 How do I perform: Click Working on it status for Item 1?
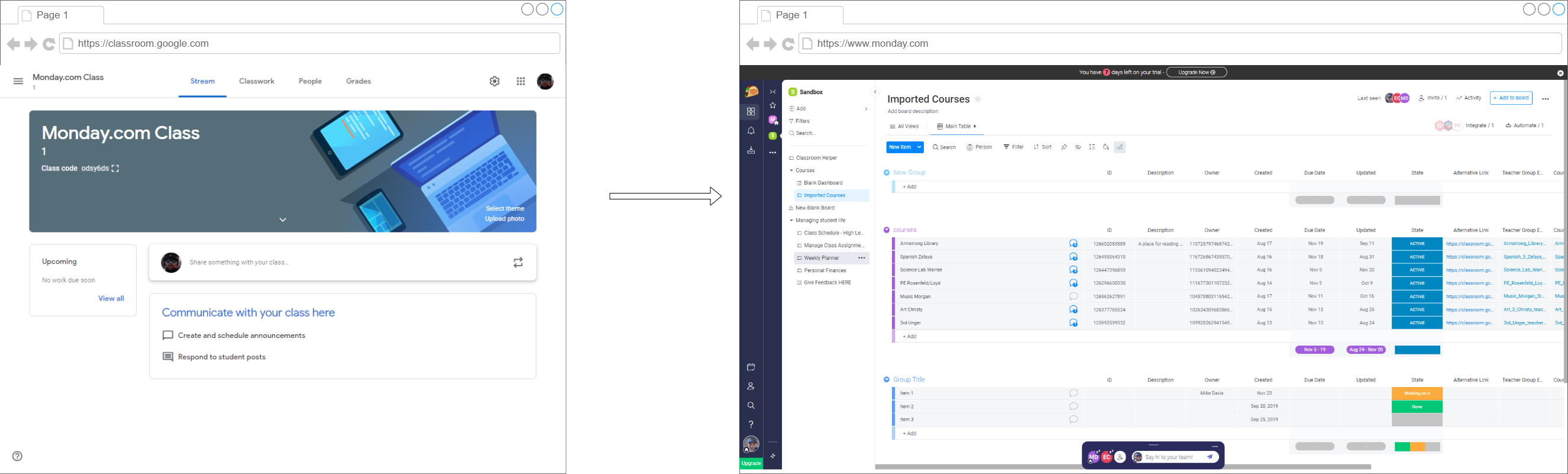point(1417,394)
